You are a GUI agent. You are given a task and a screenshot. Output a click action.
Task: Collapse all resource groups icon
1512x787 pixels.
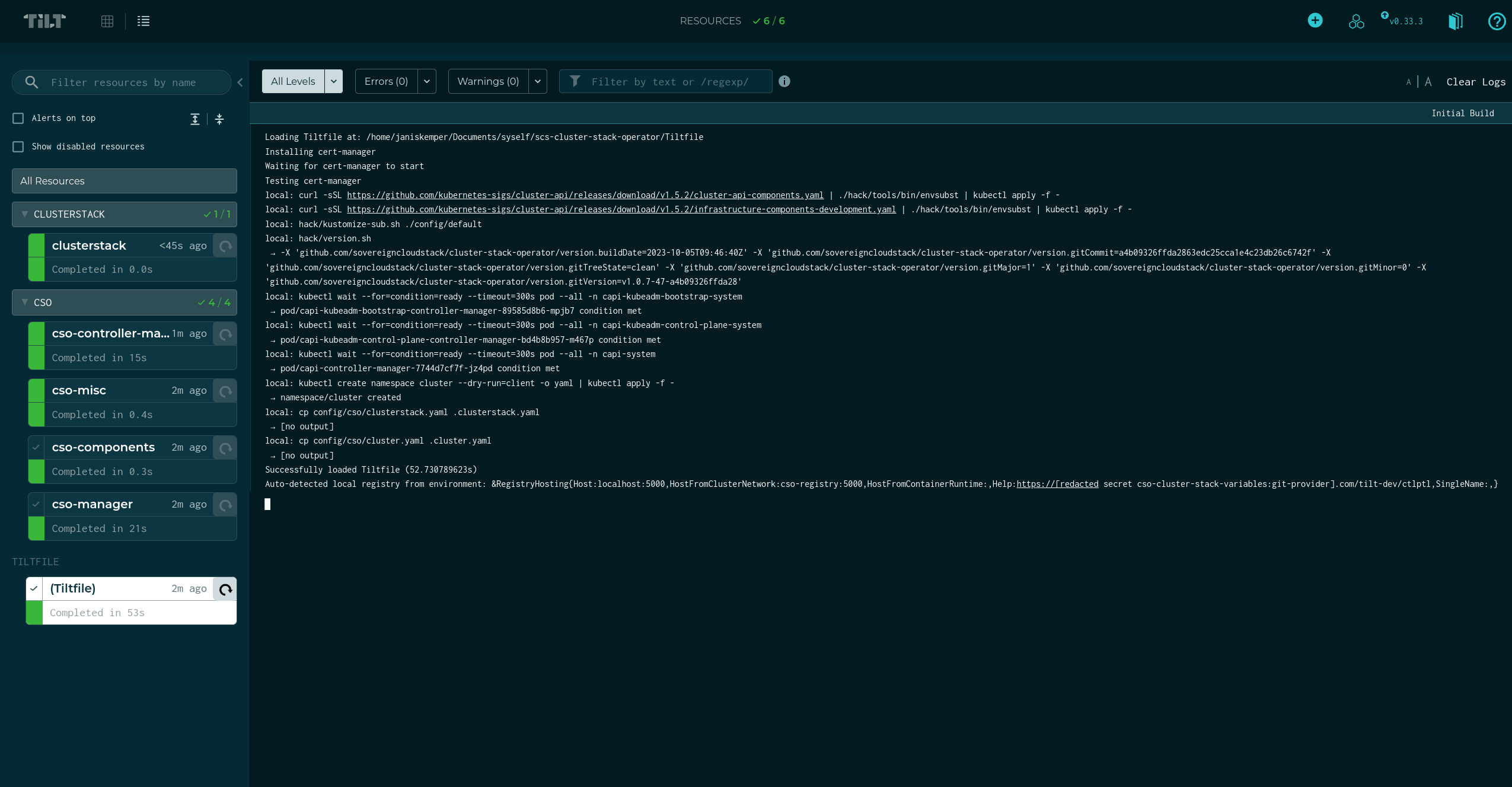(x=219, y=119)
